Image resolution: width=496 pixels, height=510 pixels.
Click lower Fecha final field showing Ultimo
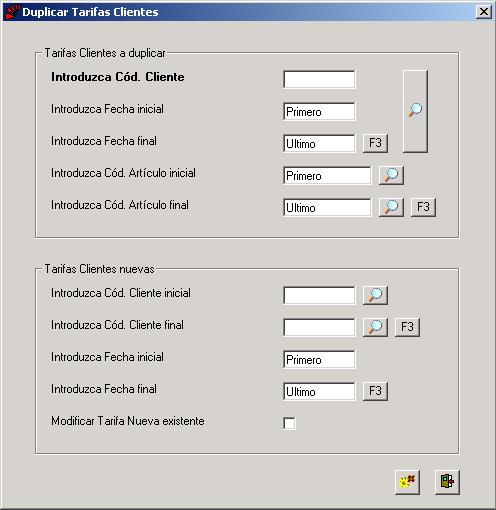pyautogui.click(x=319, y=391)
